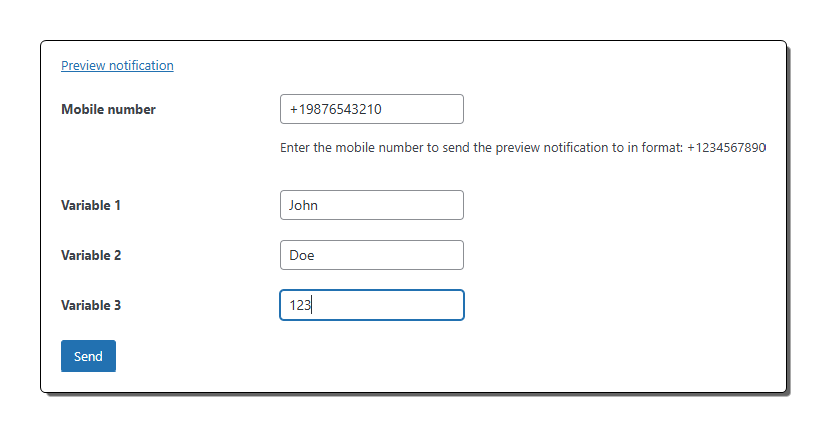Screen dimensions: 826x432
Task: Click the word "notification" in the top link
Action: click(x=141, y=66)
